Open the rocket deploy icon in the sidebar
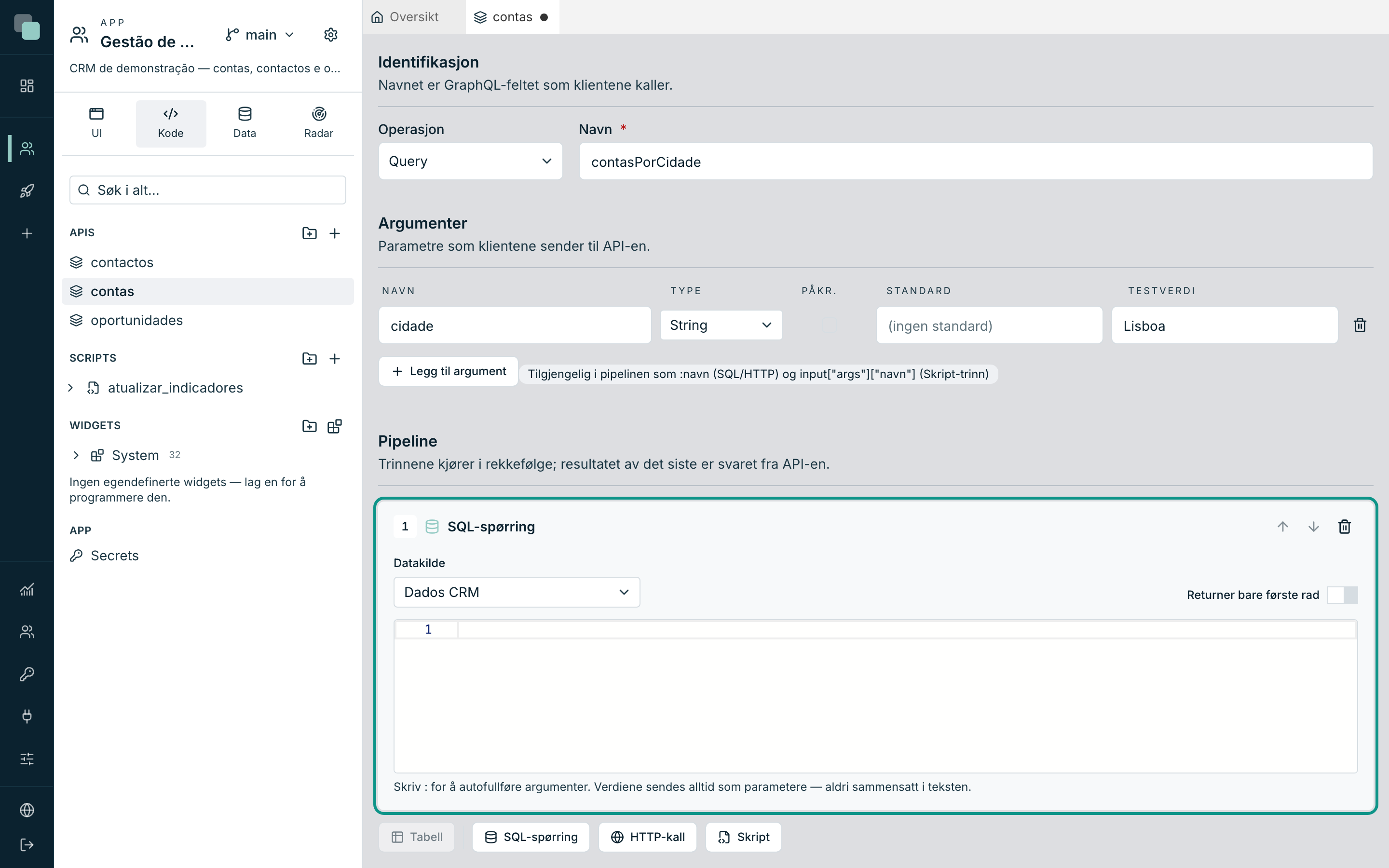The image size is (1389, 868). [27, 190]
